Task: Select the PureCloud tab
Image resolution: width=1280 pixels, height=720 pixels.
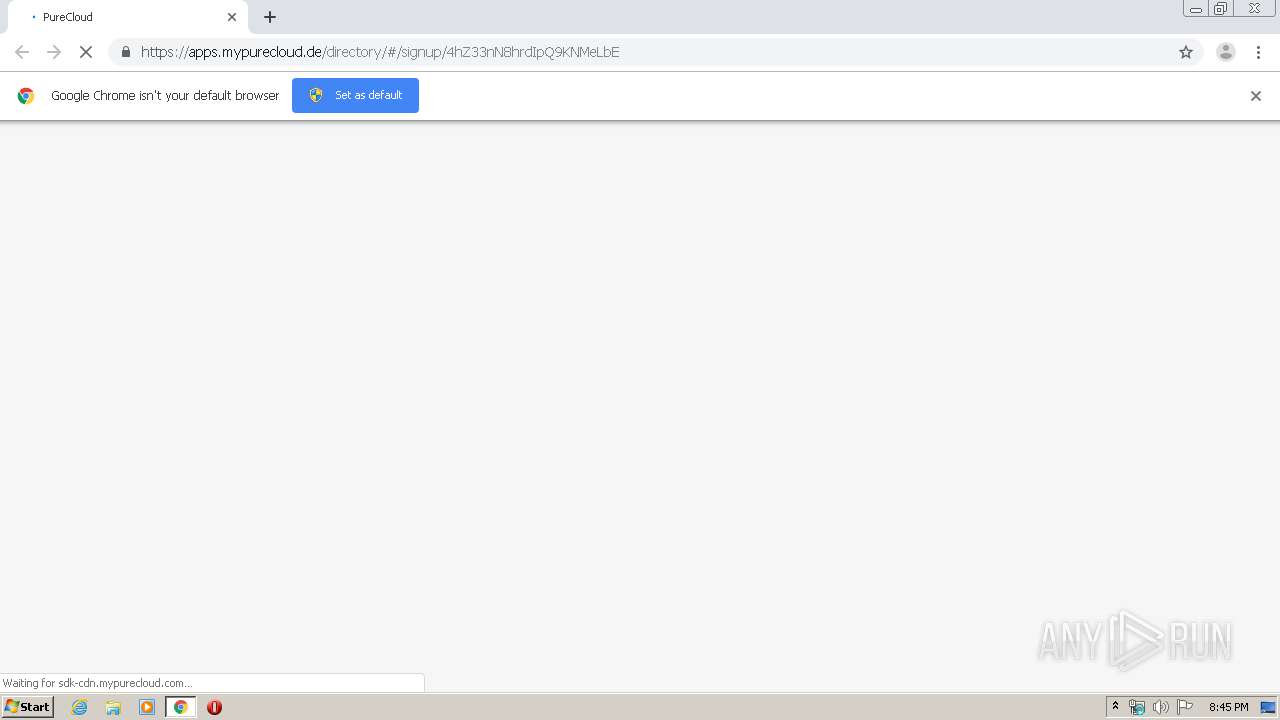Action: point(128,17)
